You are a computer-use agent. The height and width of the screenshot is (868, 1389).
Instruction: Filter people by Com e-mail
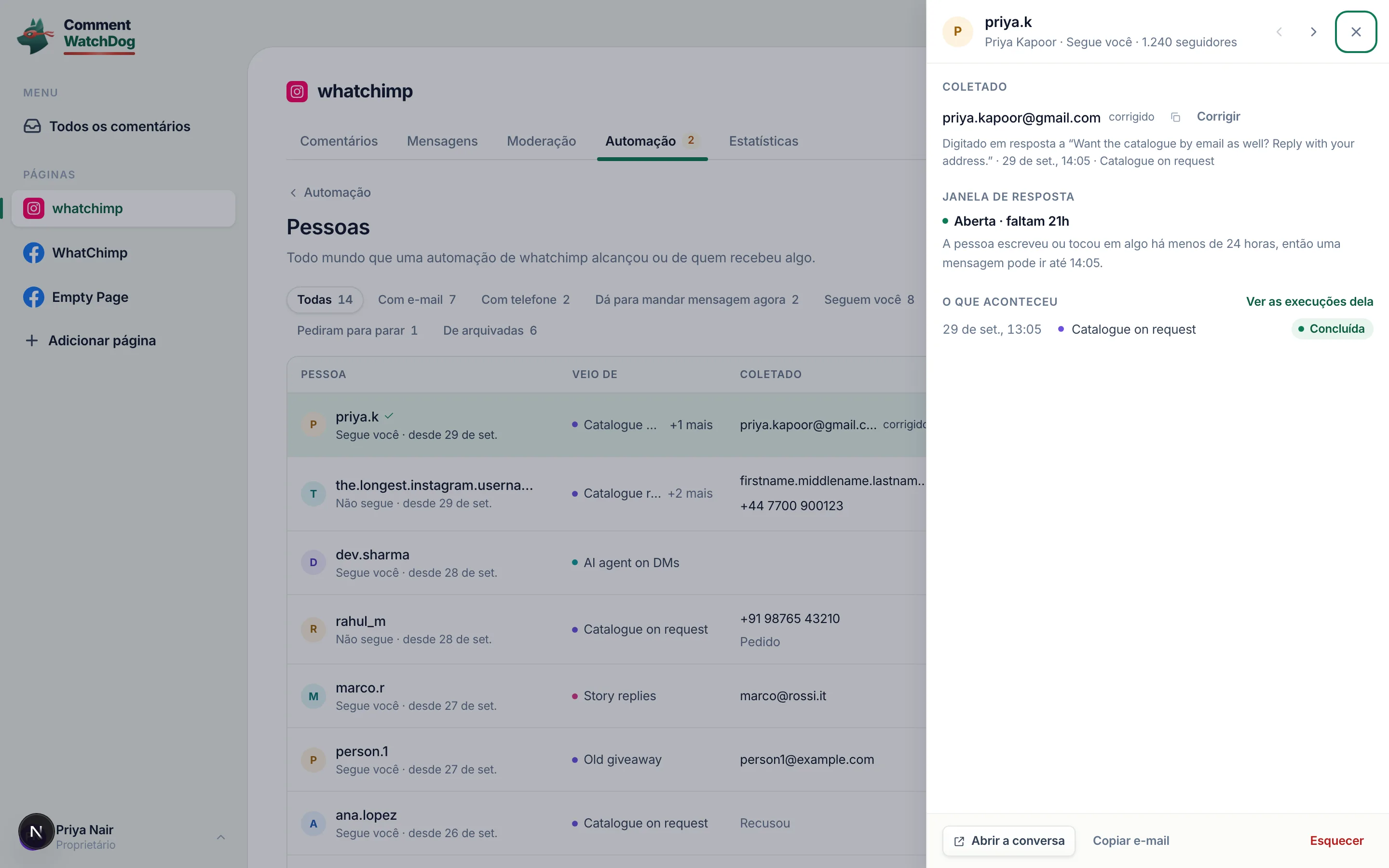[417, 299]
